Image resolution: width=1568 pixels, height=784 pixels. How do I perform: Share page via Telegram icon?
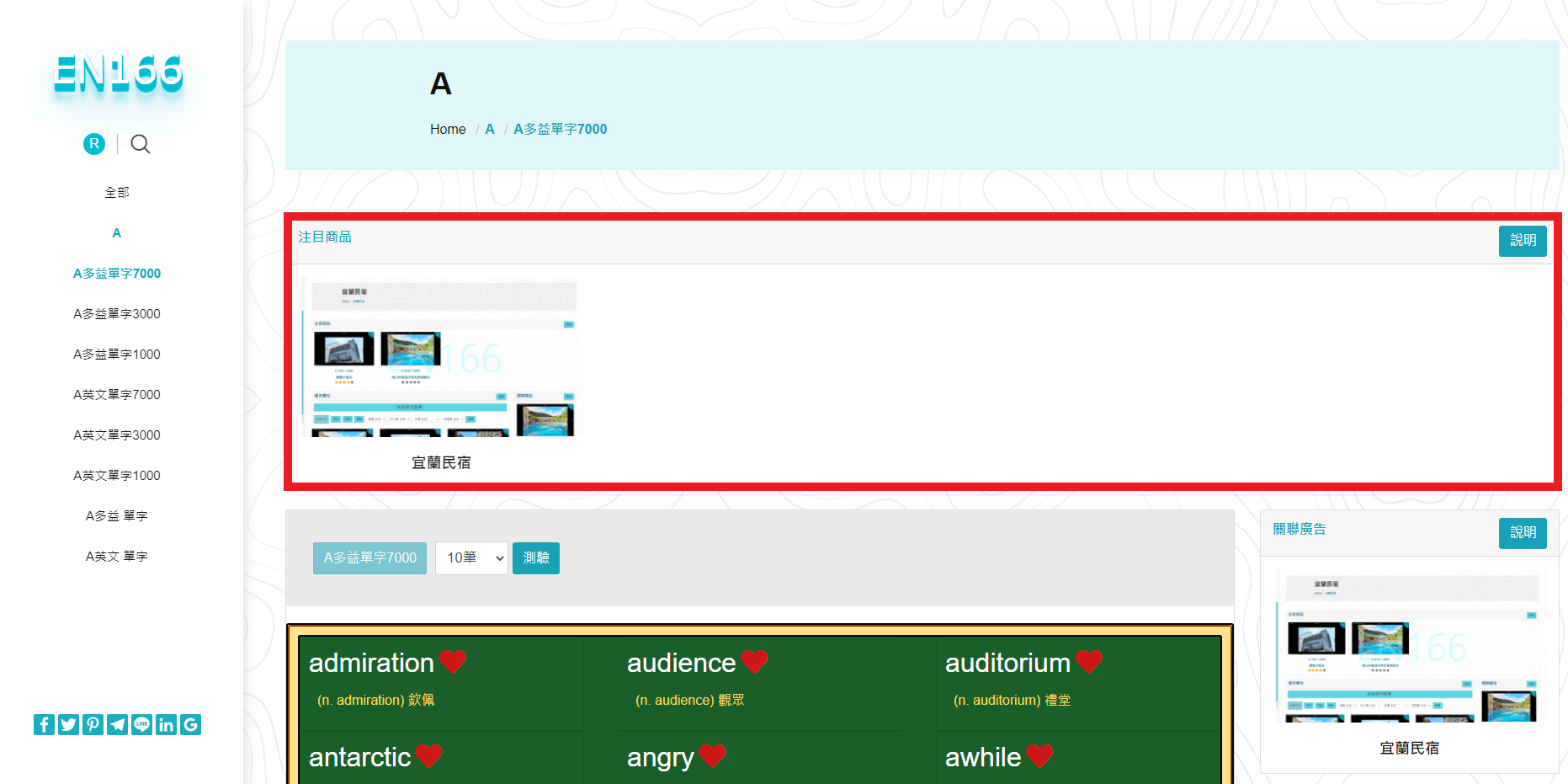118,724
